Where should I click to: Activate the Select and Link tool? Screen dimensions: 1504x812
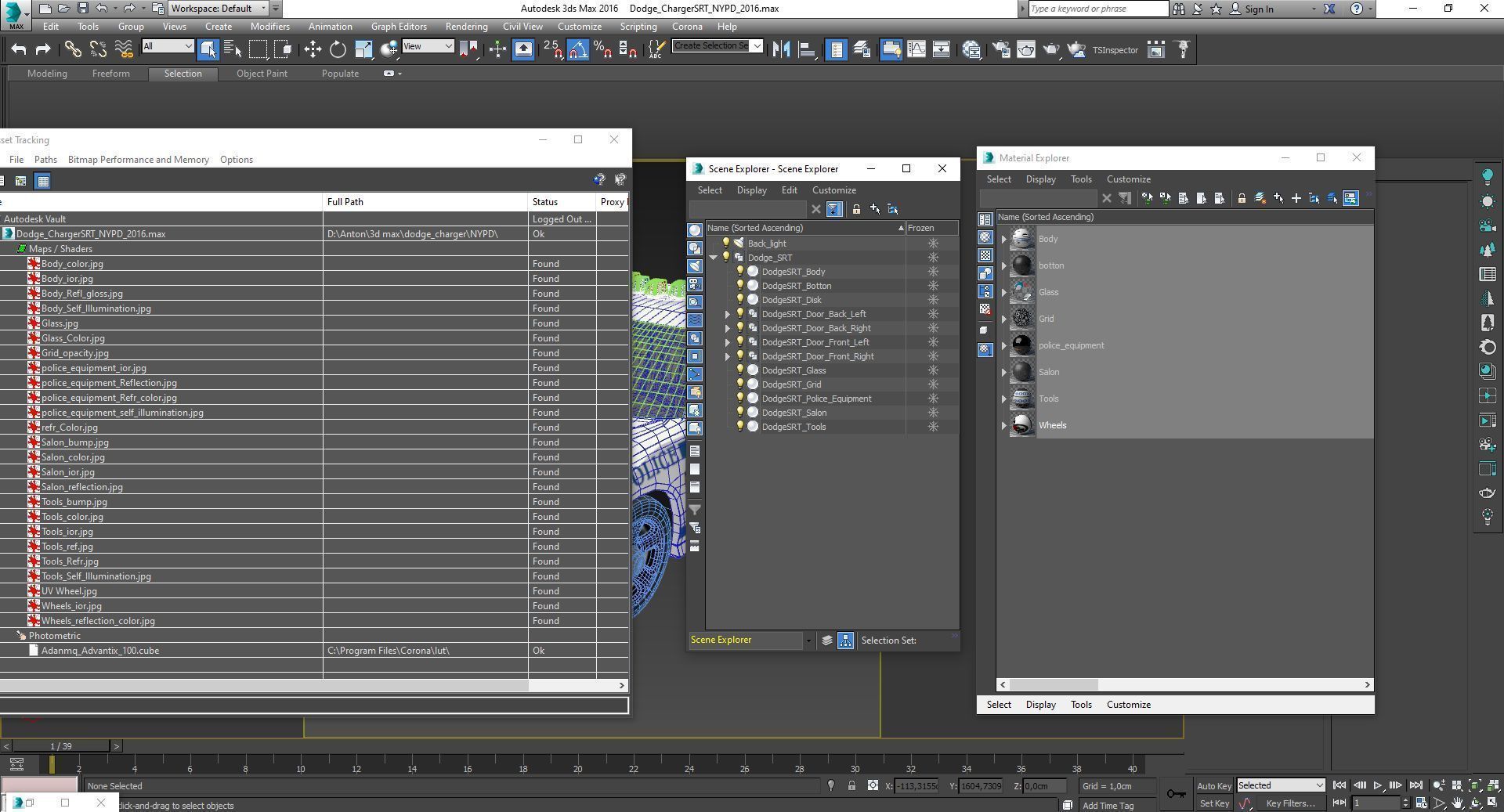pyautogui.click(x=73, y=49)
